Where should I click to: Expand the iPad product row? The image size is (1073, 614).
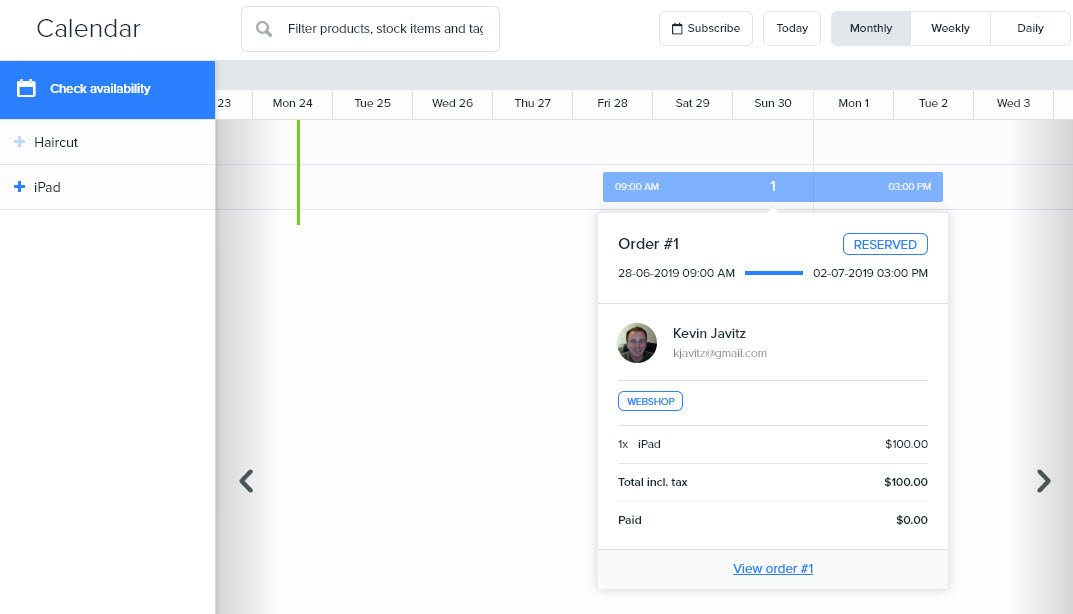click(x=19, y=187)
